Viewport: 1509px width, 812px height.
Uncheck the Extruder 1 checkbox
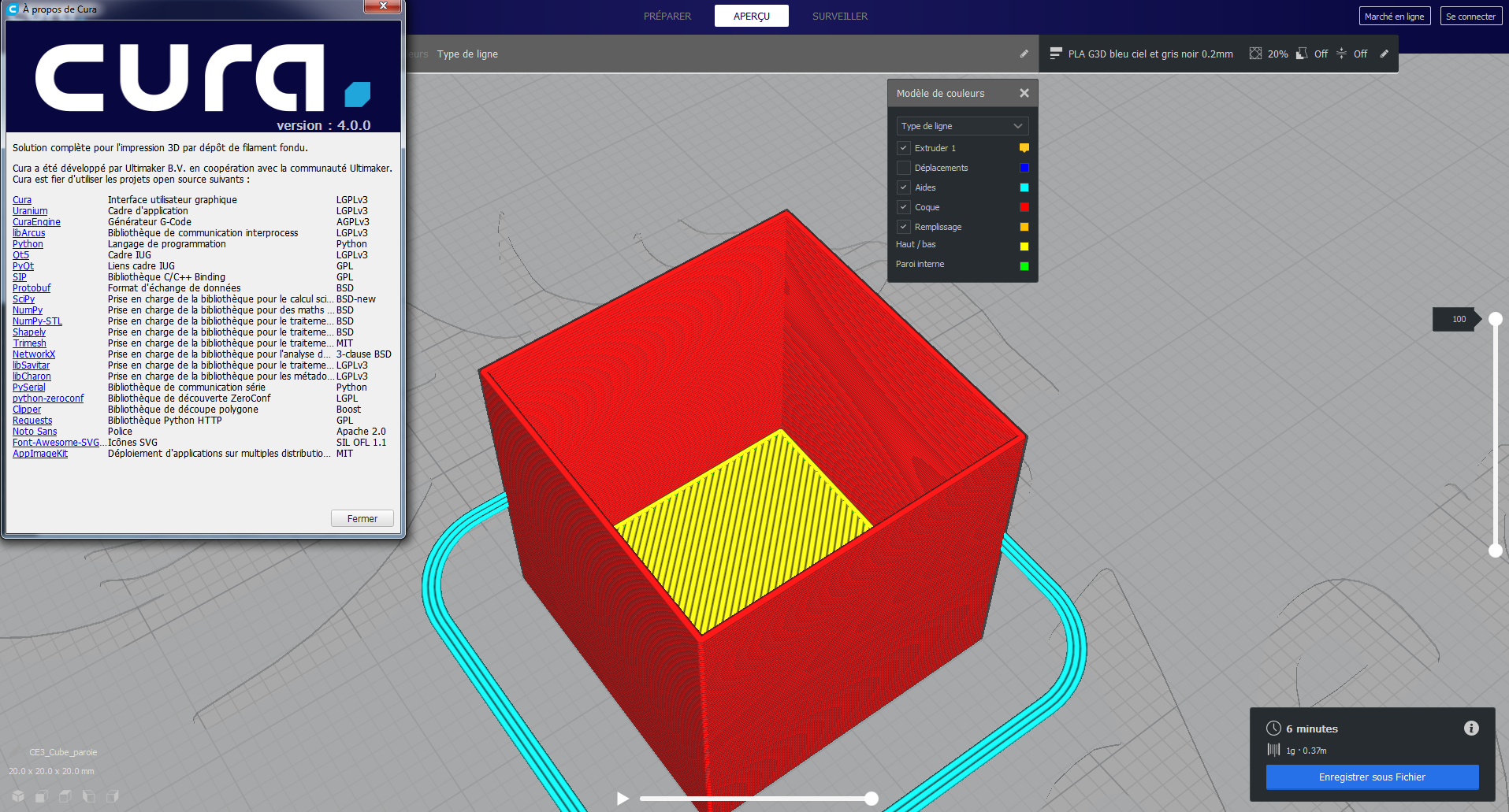pyautogui.click(x=904, y=148)
